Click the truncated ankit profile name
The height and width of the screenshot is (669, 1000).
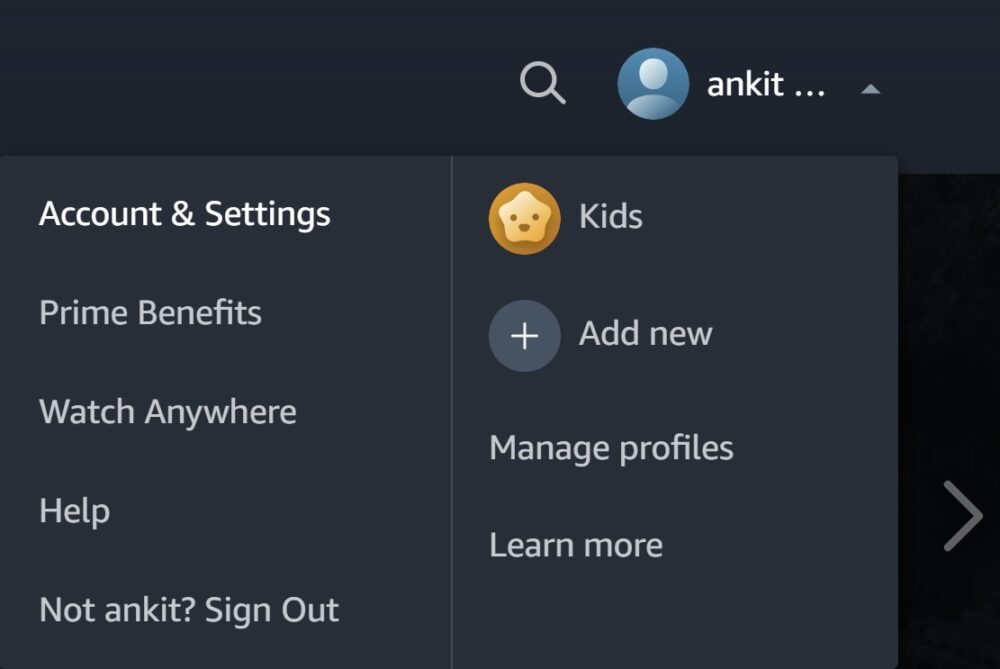(745, 85)
